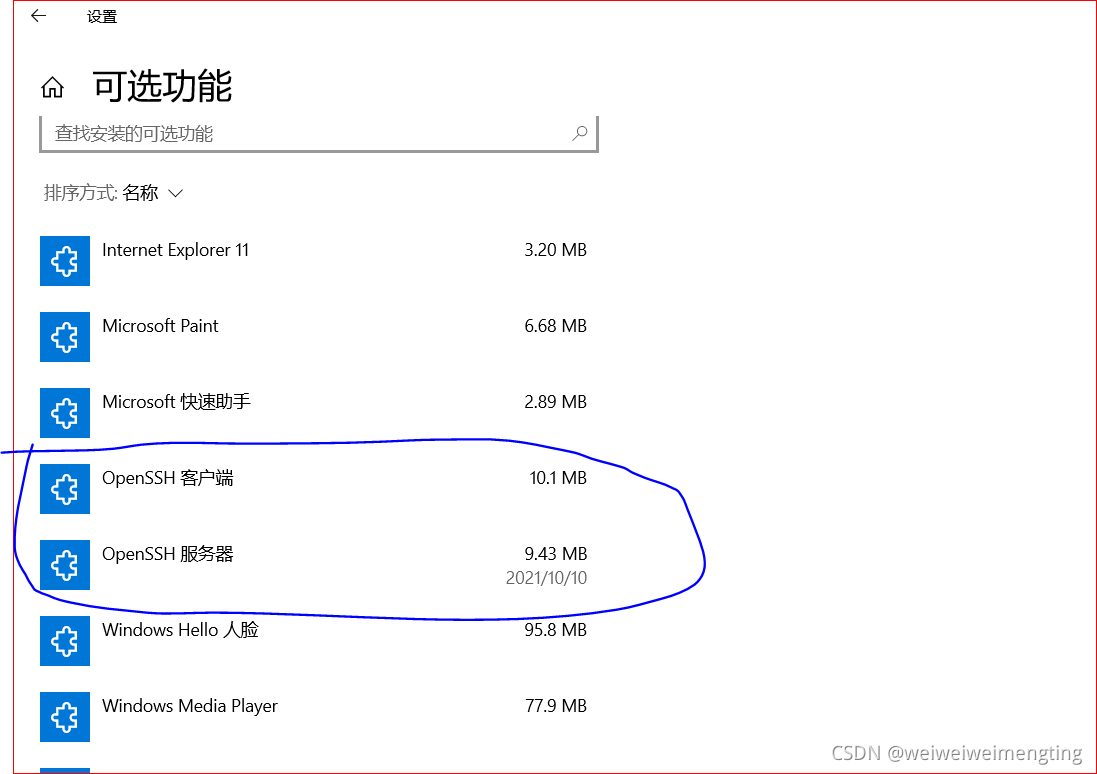Click the Microsoft 快速助手 feature icon
The width and height of the screenshot is (1097, 774).
tap(65, 413)
